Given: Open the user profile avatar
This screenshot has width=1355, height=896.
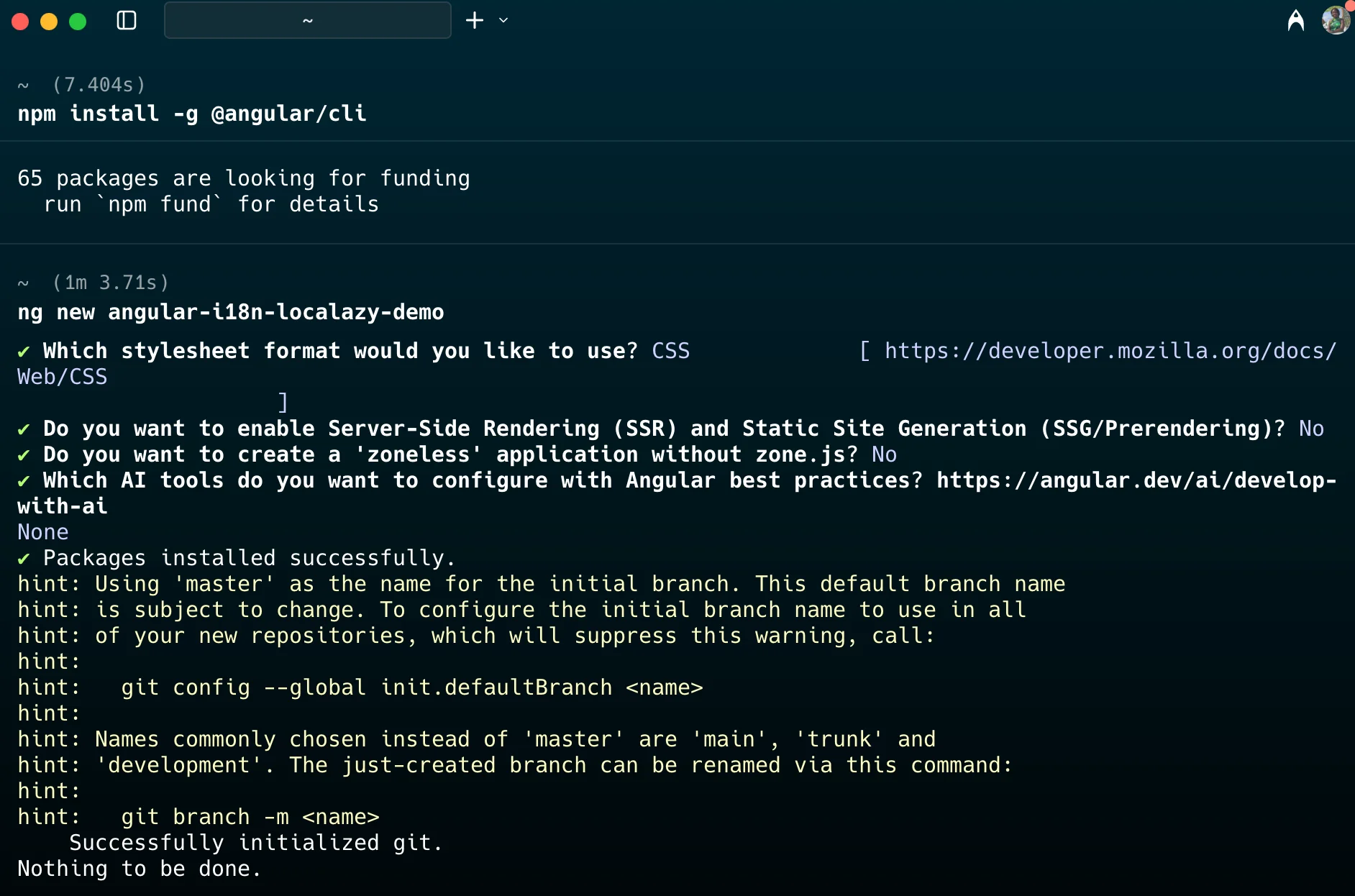Looking at the screenshot, I should 1336,20.
